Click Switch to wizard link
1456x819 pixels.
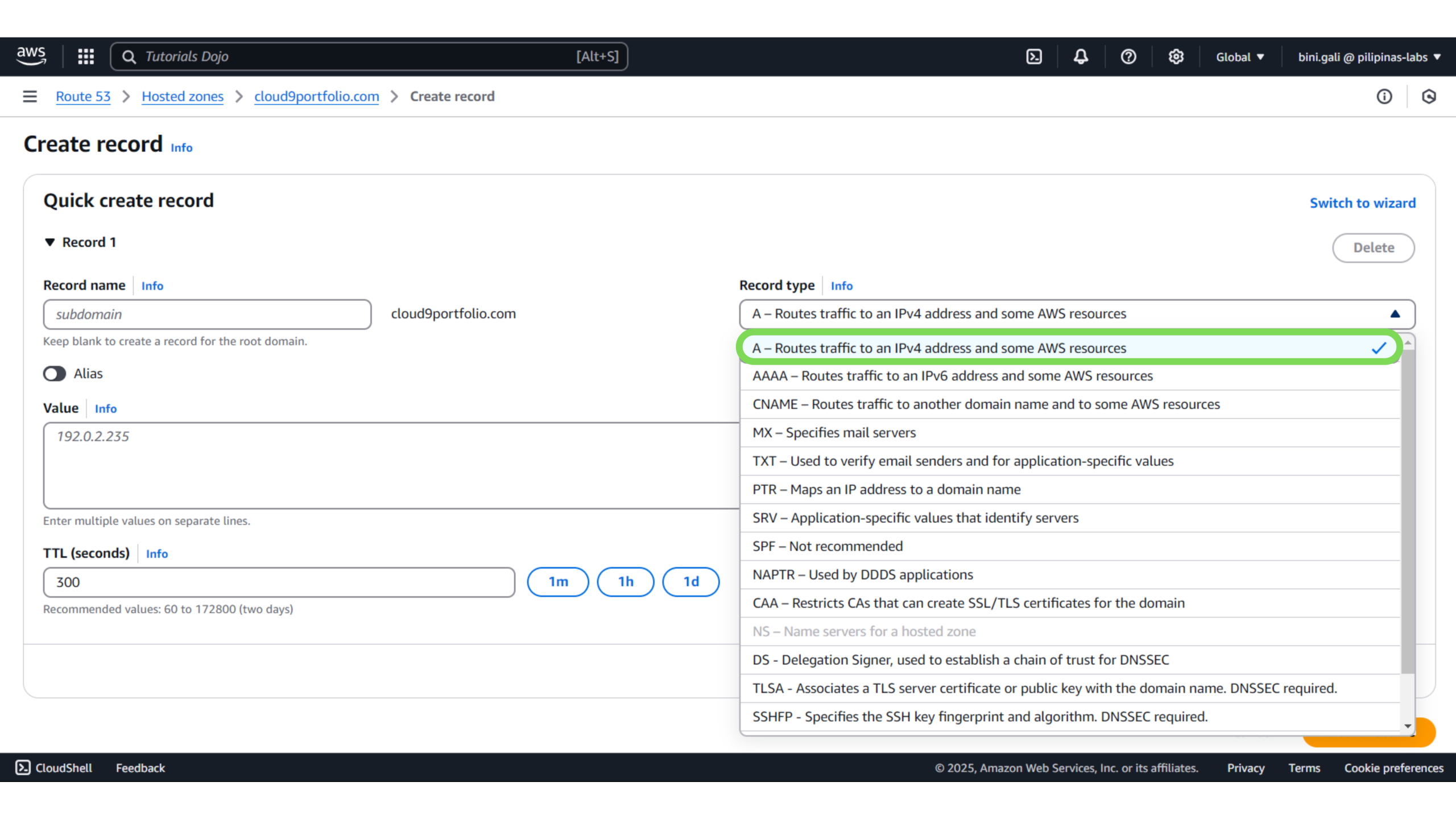(x=1362, y=203)
